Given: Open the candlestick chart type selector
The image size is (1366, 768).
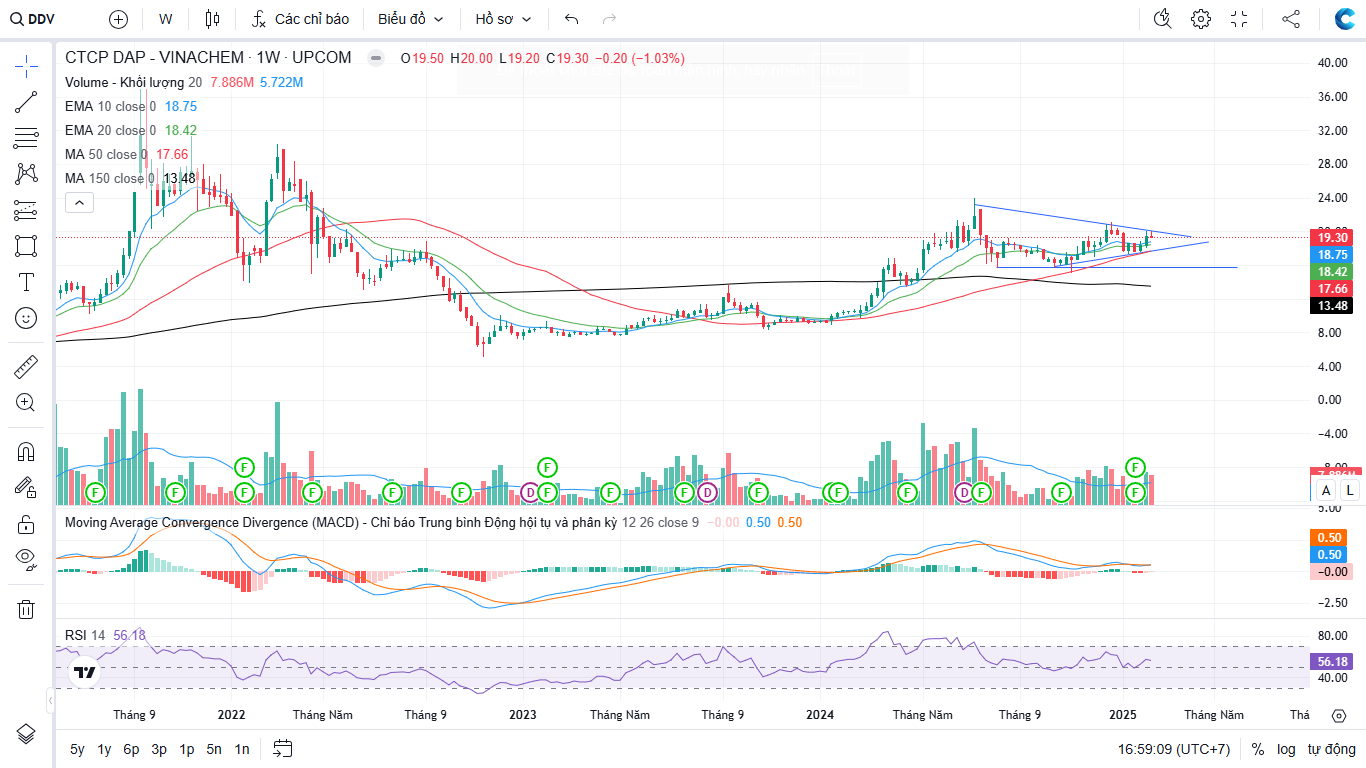Looking at the screenshot, I should 211,19.
